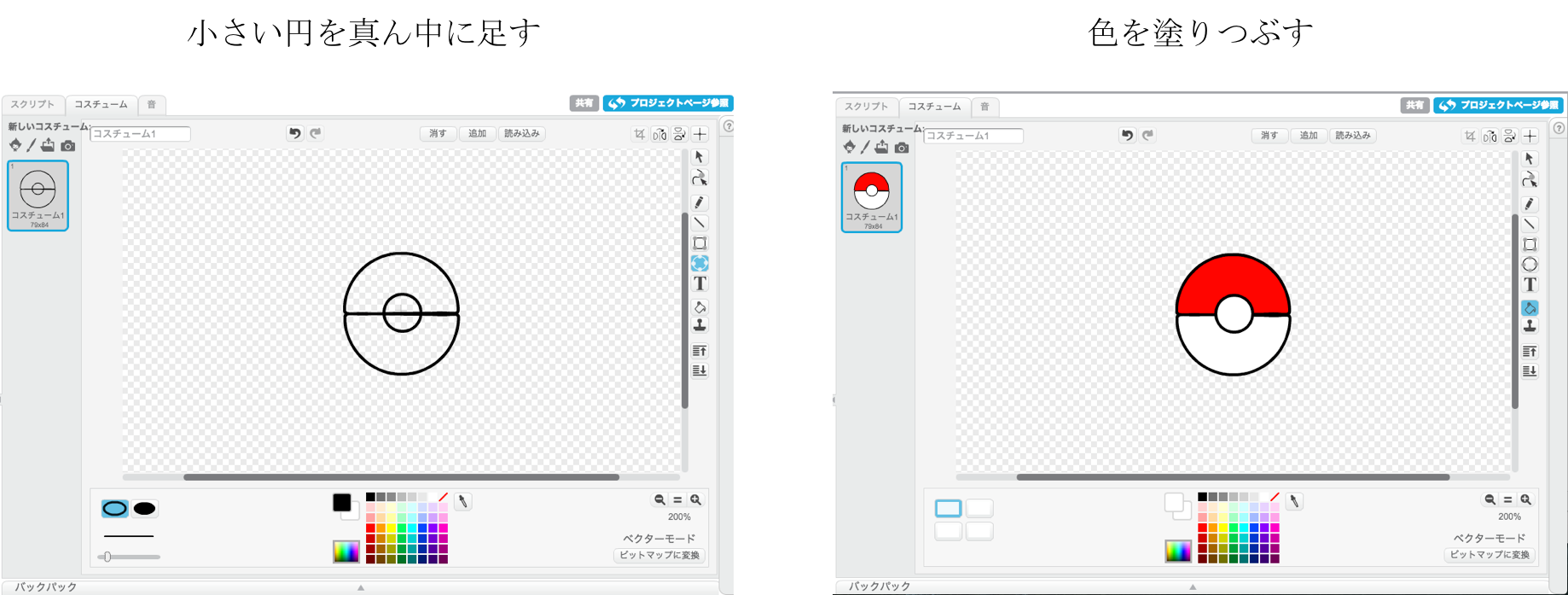Reset zoom with equals button in left editor
The image size is (1568, 595).
(x=677, y=500)
